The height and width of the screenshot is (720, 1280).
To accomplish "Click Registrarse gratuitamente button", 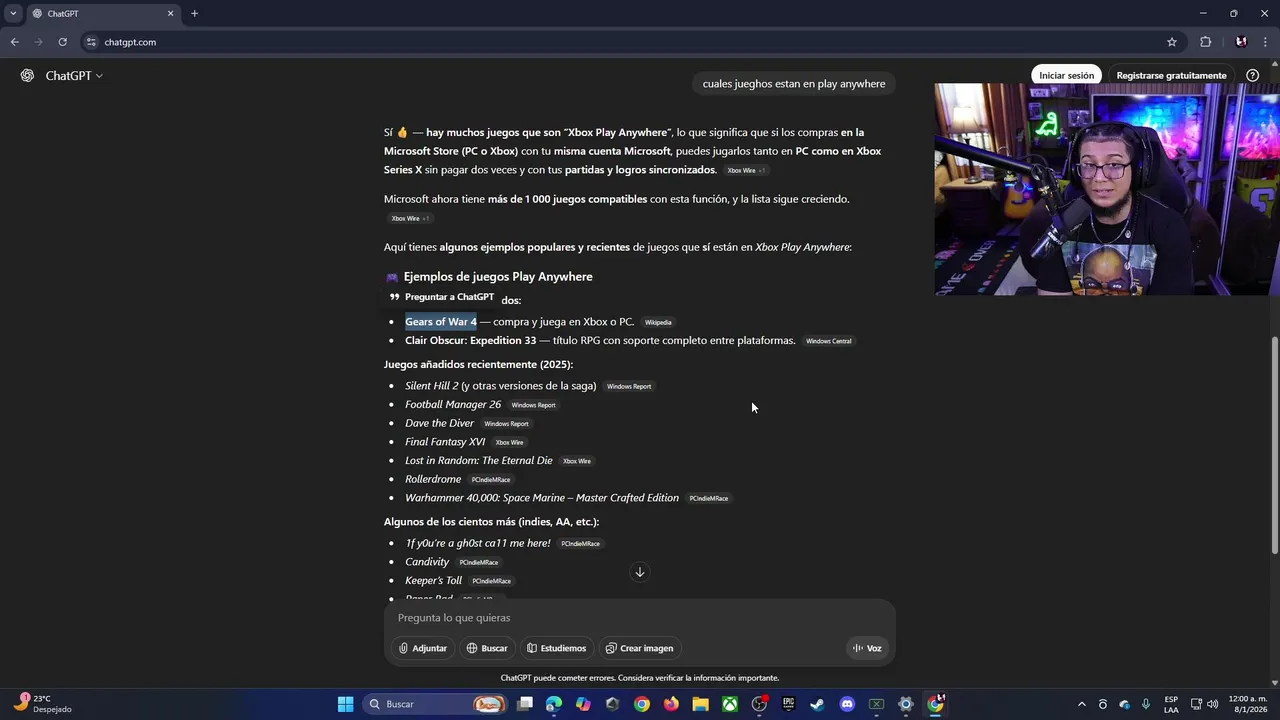I will tap(1171, 76).
